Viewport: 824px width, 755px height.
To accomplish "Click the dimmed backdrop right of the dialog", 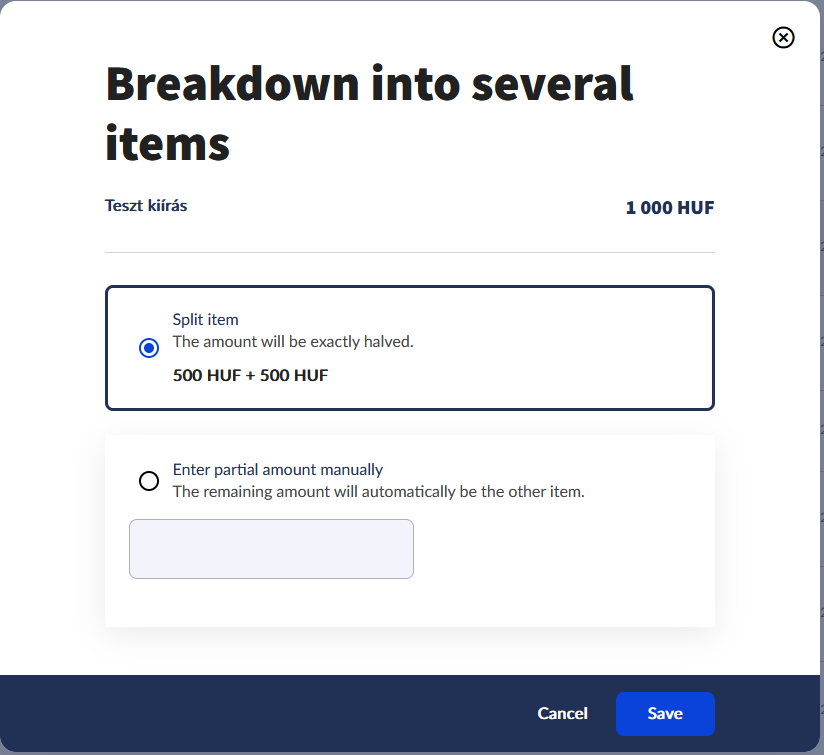I will (x=821, y=400).
